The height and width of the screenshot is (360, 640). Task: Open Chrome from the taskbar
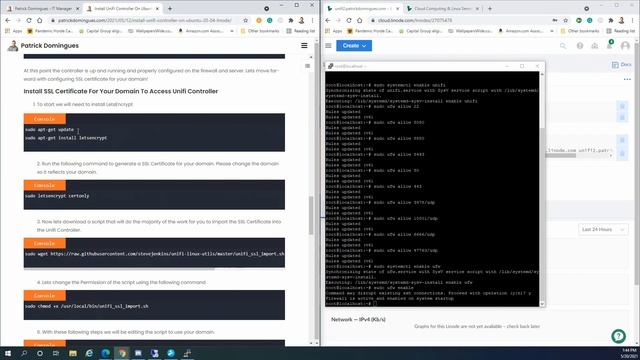click(x=122, y=353)
